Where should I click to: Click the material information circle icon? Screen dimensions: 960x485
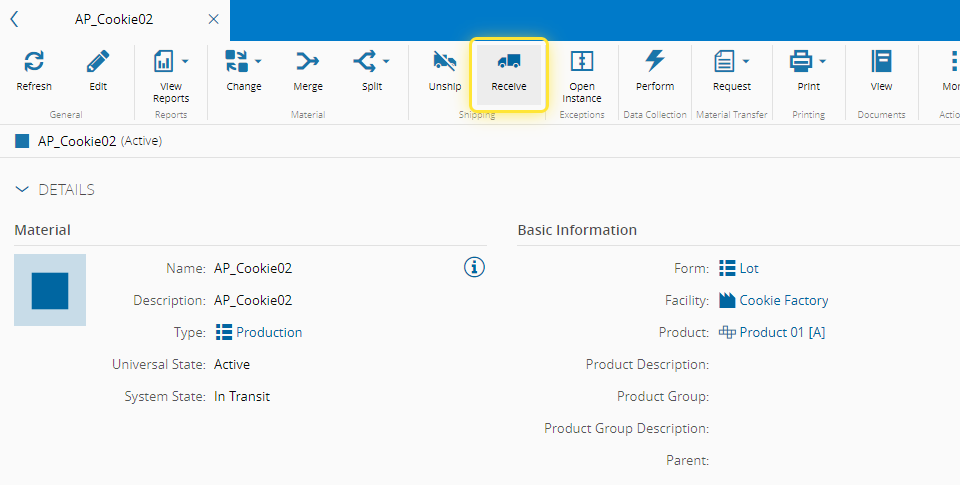pyautogui.click(x=474, y=267)
